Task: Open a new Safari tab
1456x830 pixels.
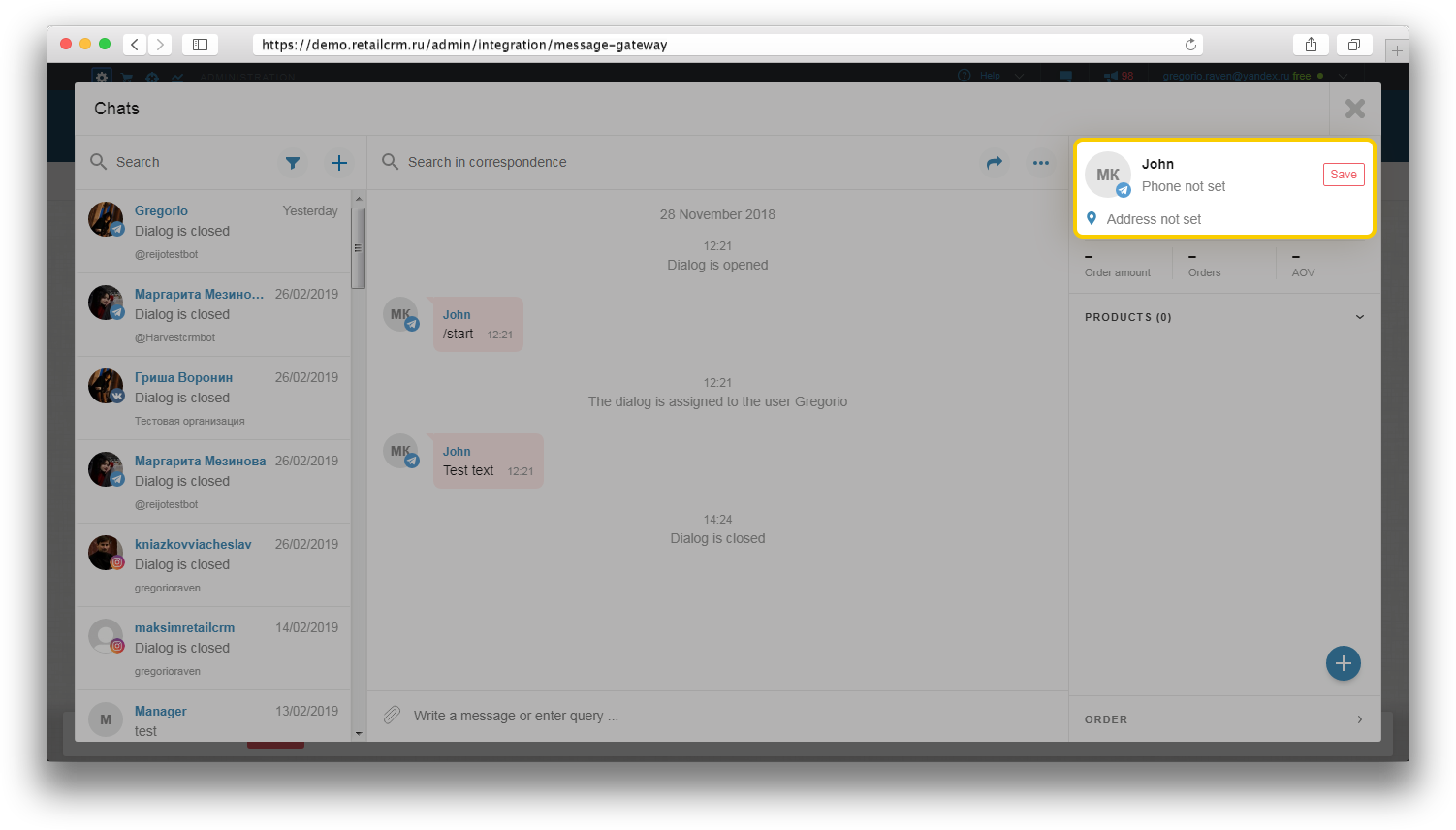Action: pos(1396,50)
